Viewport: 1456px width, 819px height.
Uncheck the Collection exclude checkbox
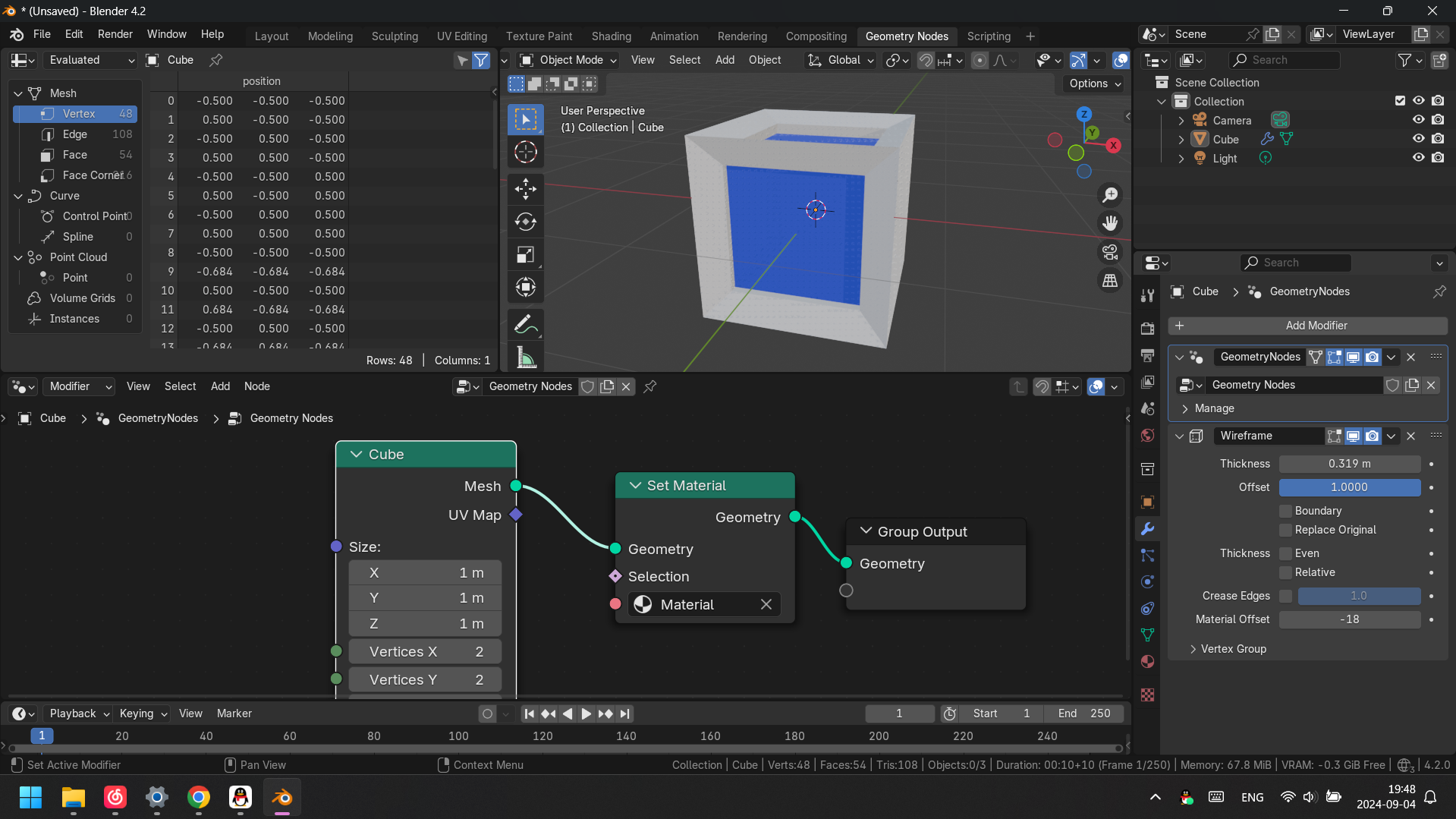point(1400,101)
